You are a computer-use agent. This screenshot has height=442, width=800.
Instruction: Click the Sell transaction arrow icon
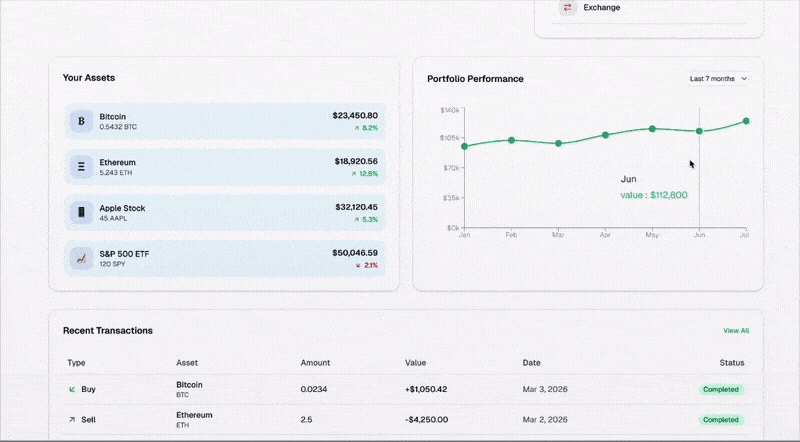(72, 420)
